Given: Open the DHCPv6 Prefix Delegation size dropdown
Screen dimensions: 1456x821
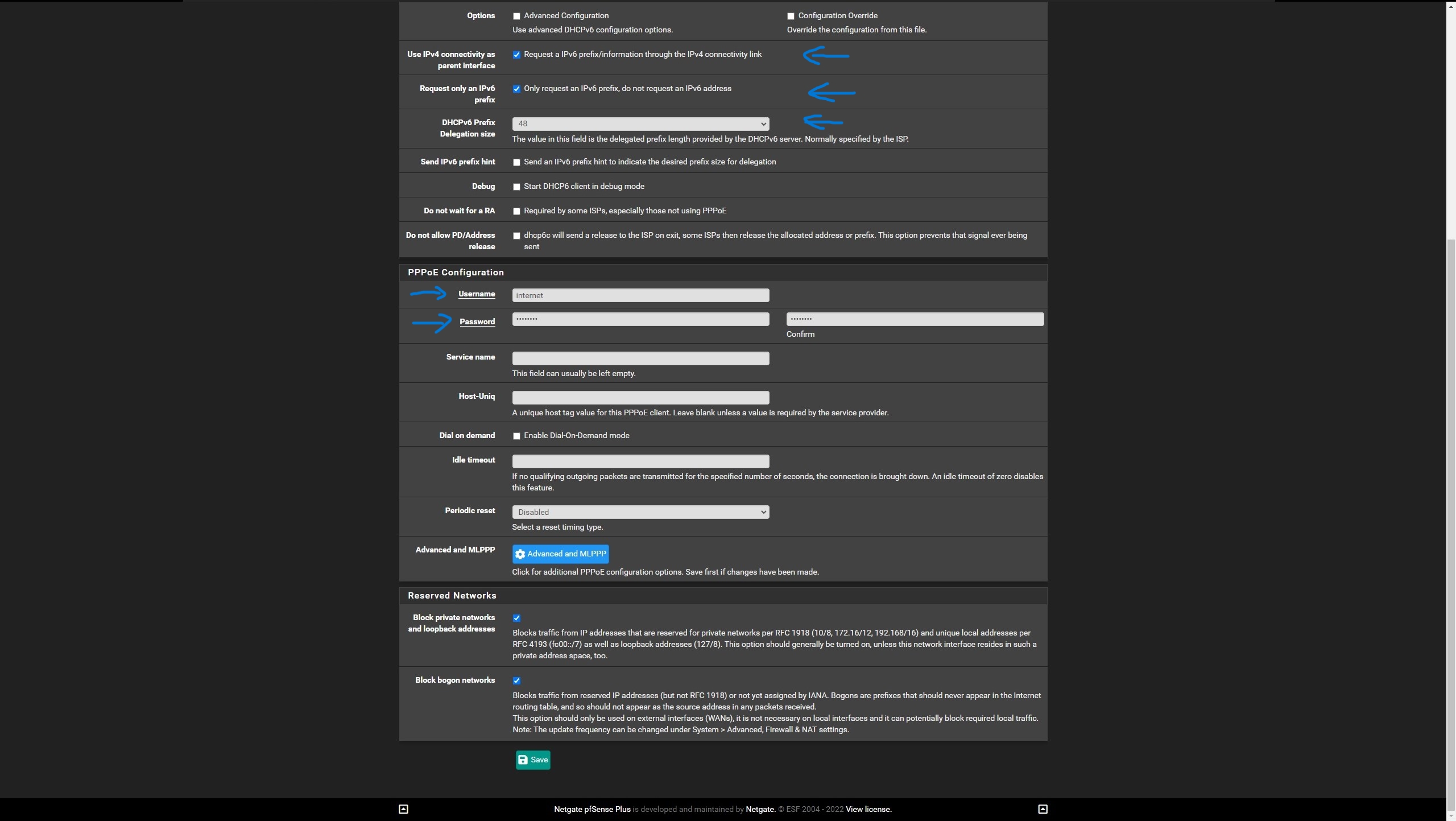Looking at the screenshot, I should (640, 123).
